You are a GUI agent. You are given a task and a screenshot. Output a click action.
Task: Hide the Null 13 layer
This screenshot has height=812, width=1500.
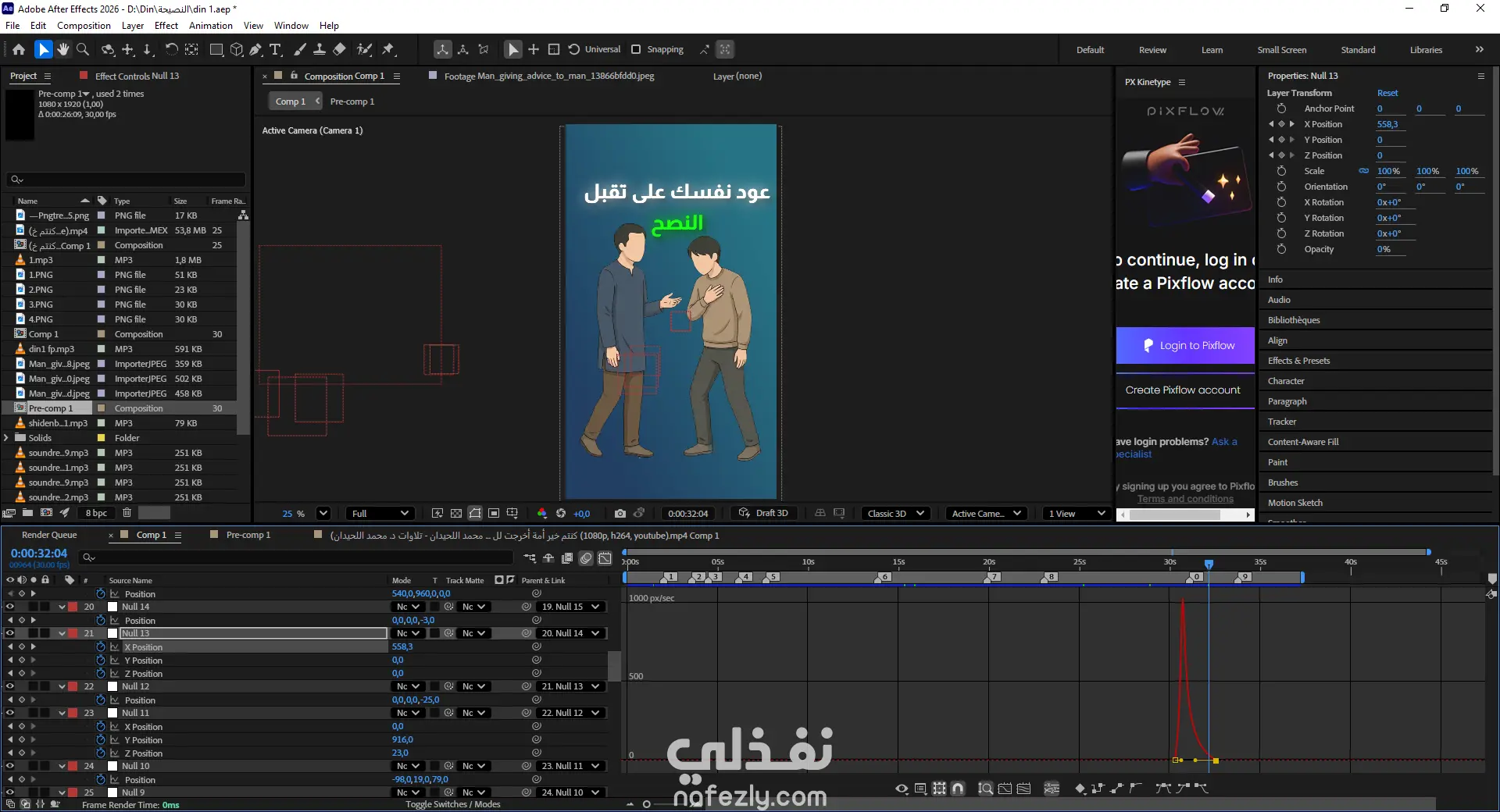[10, 633]
